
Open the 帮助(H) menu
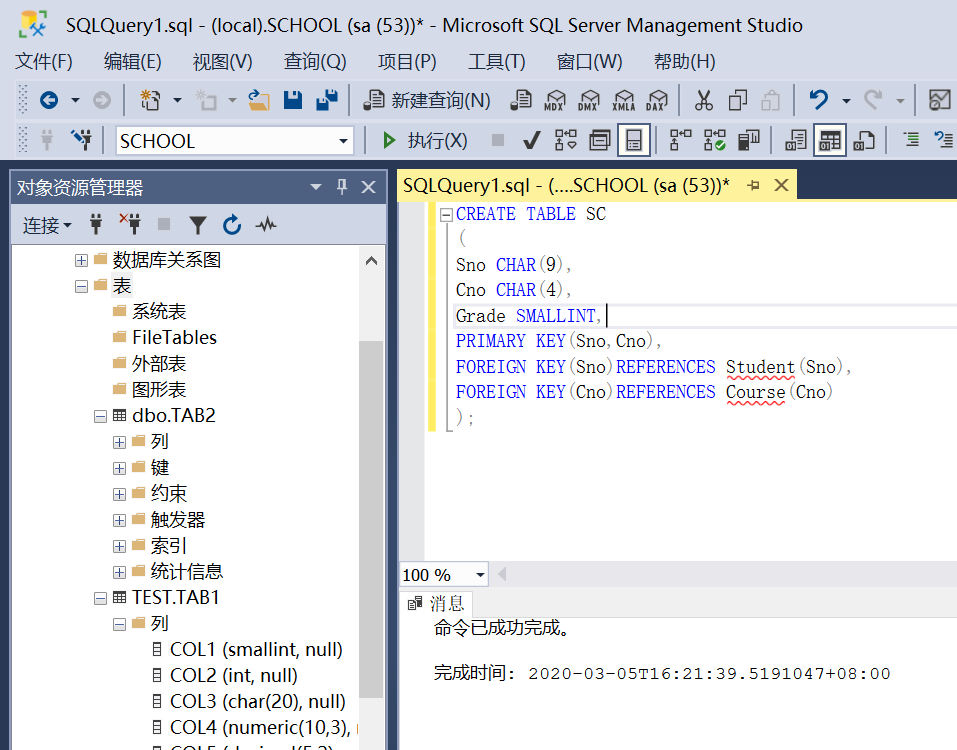pos(685,61)
